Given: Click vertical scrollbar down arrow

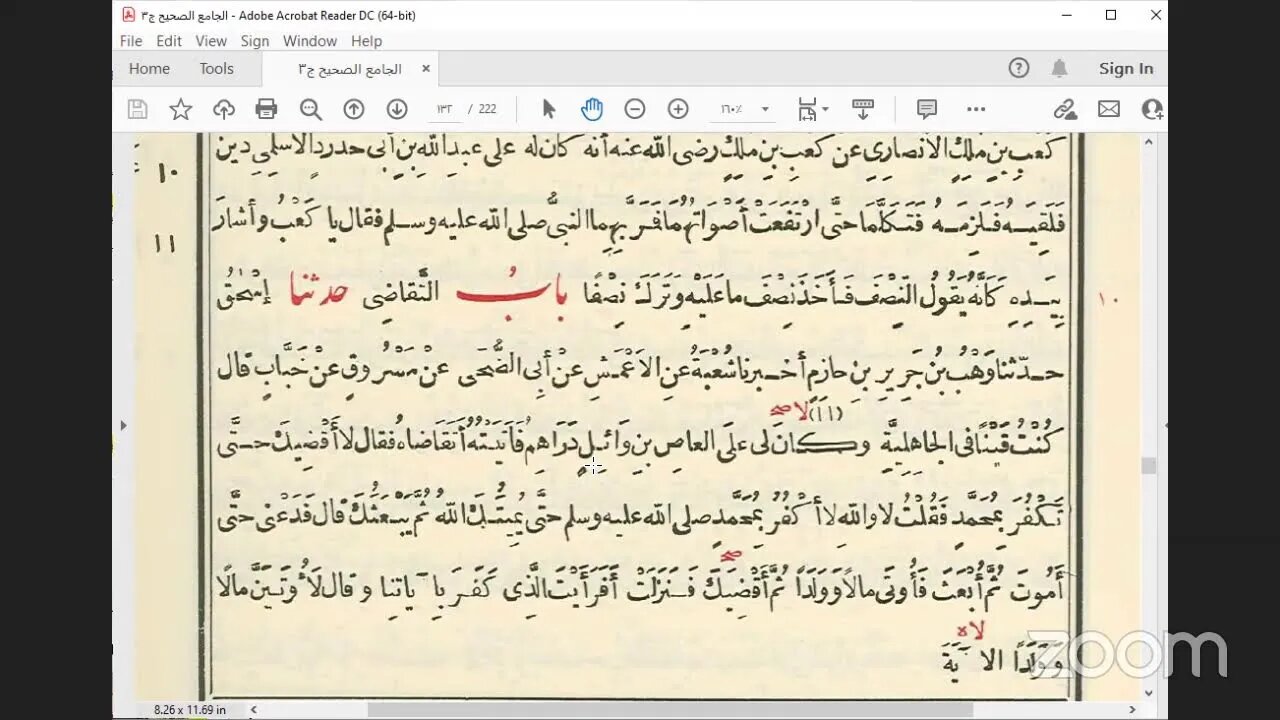Looking at the screenshot, I should coord(1149,693).
